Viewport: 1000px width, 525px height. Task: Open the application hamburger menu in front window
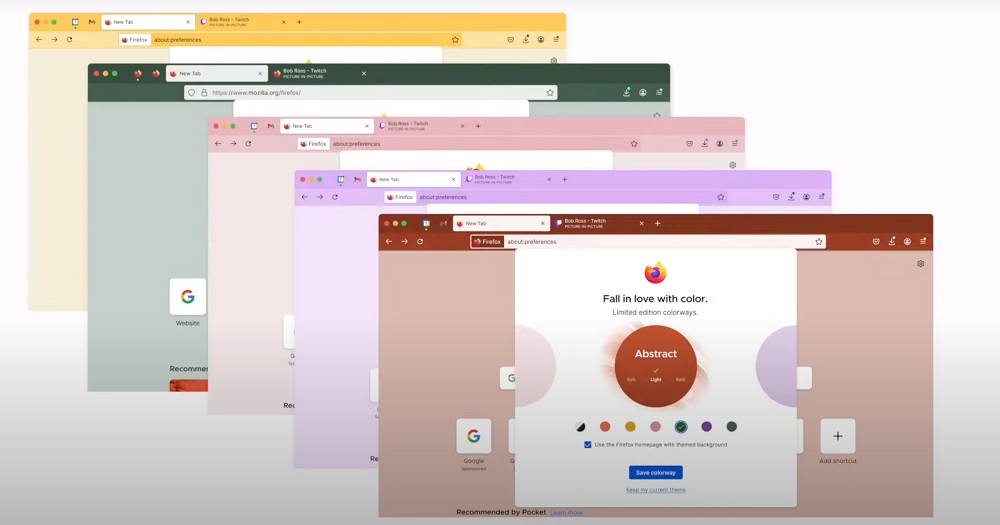tap(923, 242)
